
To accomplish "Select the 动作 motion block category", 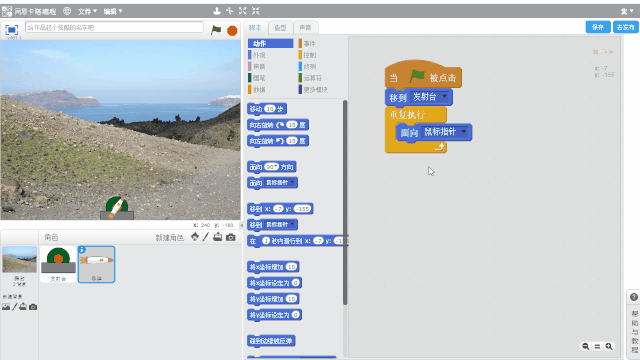I will 270,43.
